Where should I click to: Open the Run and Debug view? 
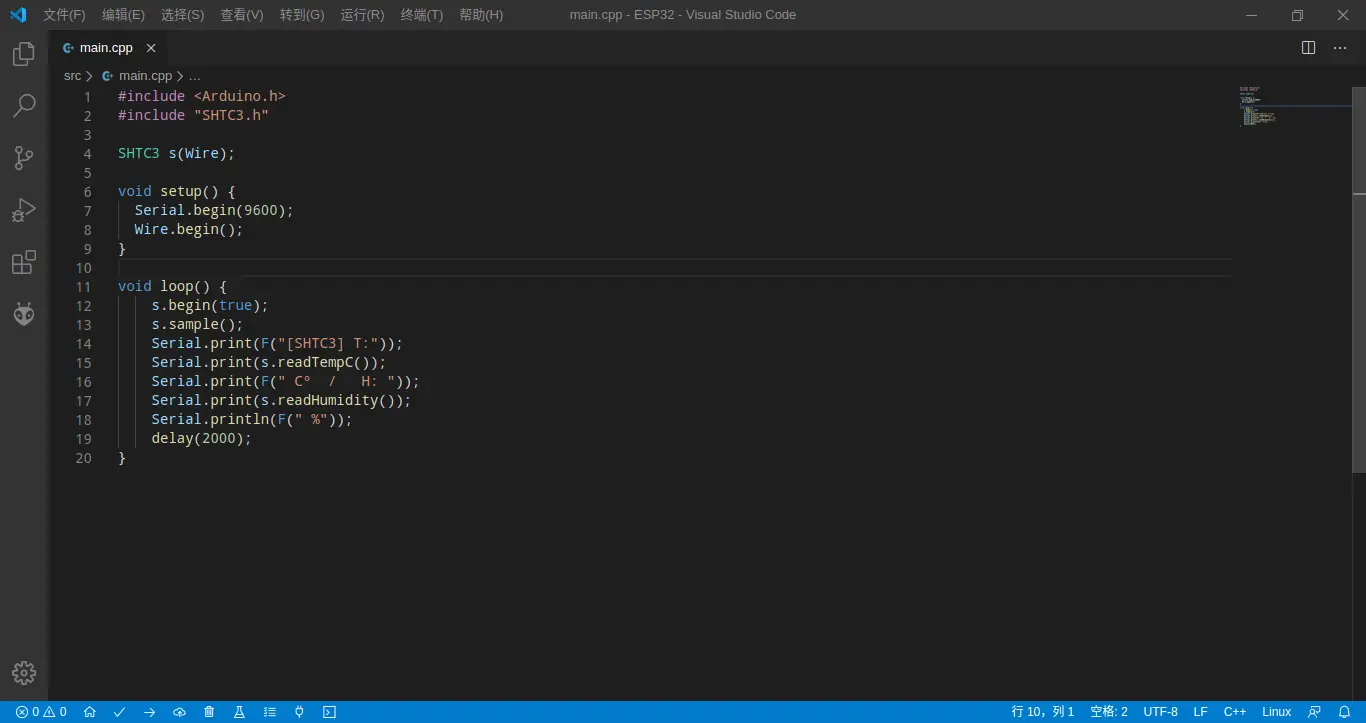24,210
